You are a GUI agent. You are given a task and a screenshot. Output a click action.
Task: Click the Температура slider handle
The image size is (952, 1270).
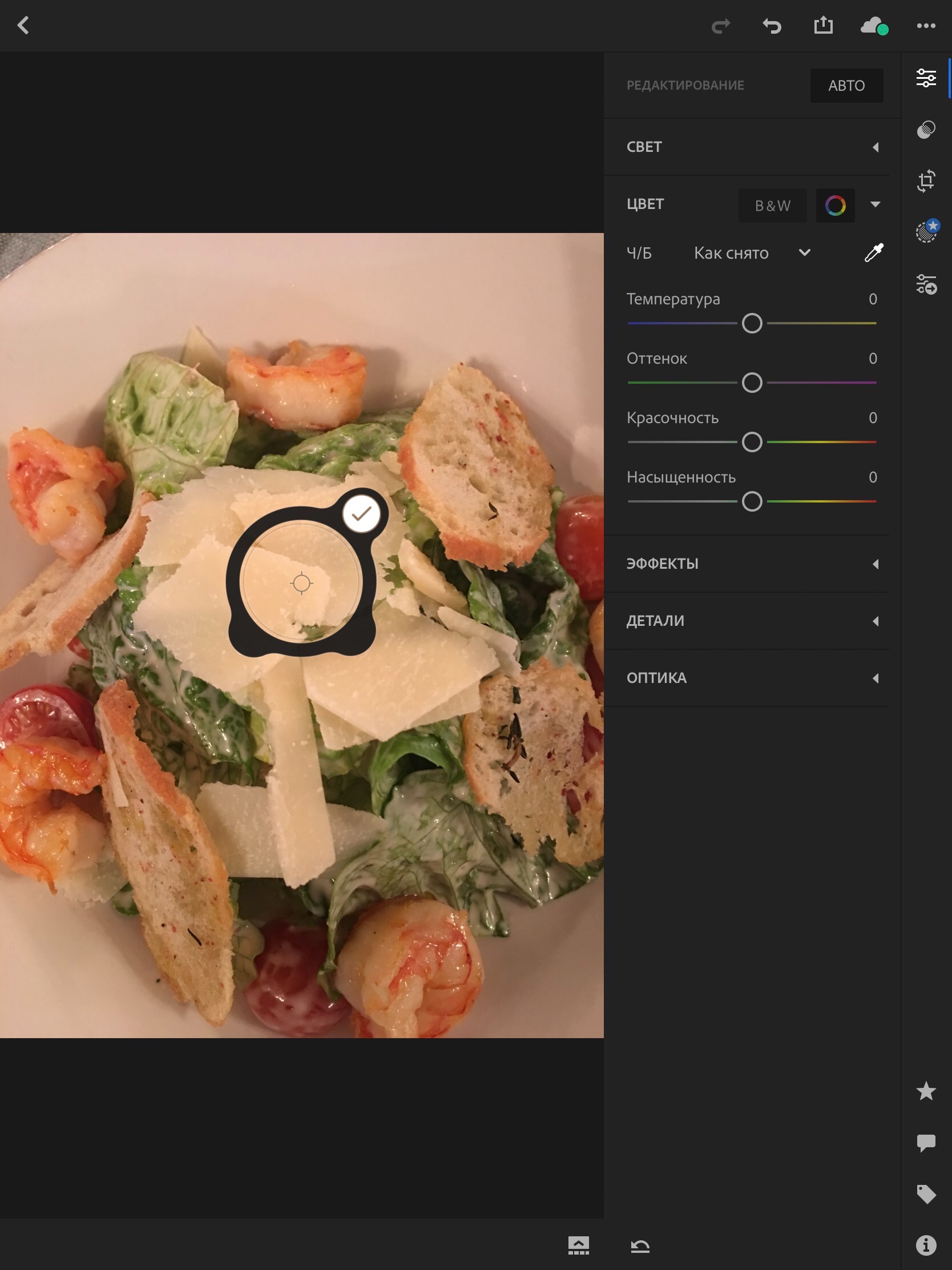pos(752,323)
